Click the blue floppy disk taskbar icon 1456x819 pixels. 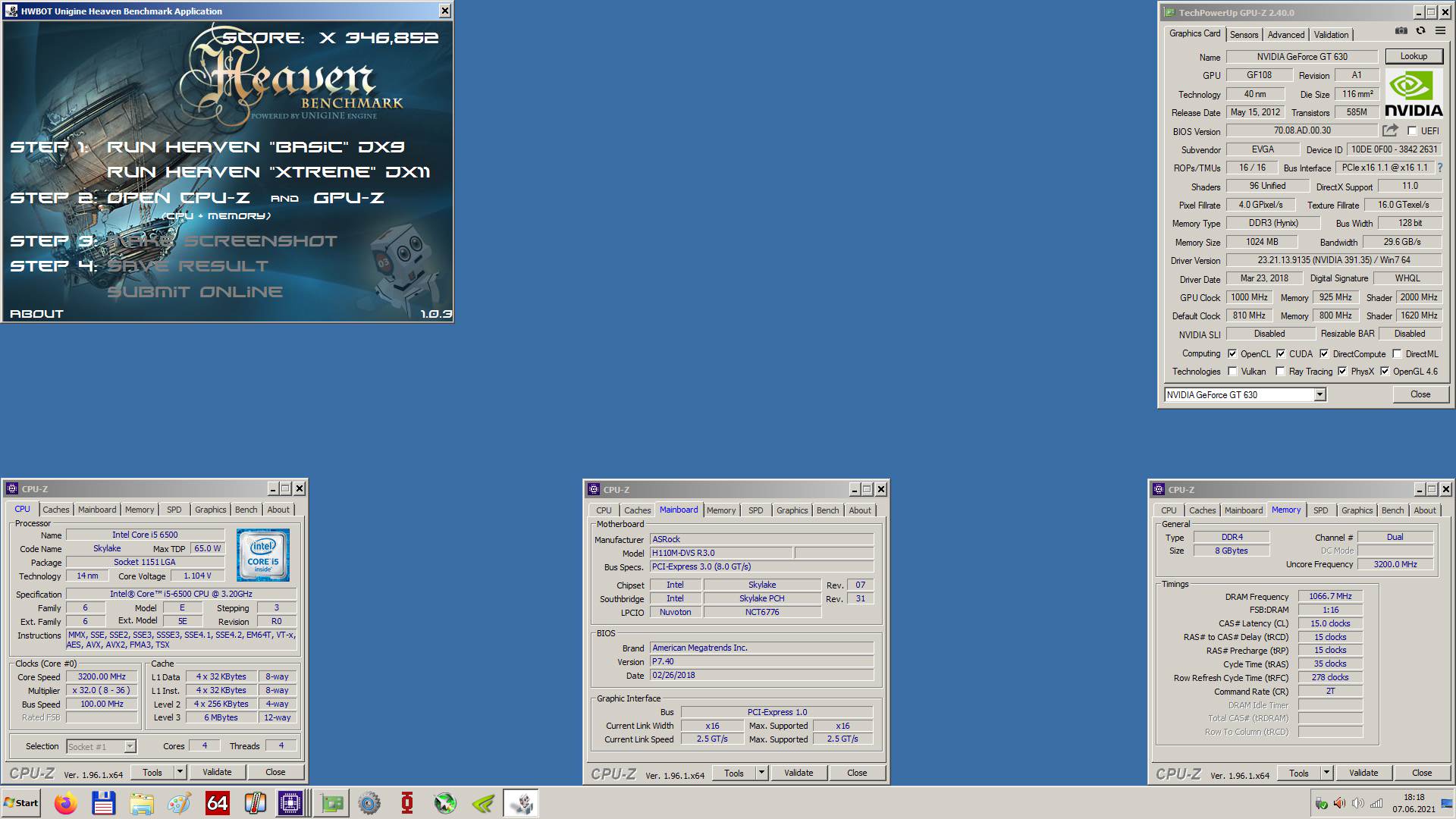[x=103, y=803]
